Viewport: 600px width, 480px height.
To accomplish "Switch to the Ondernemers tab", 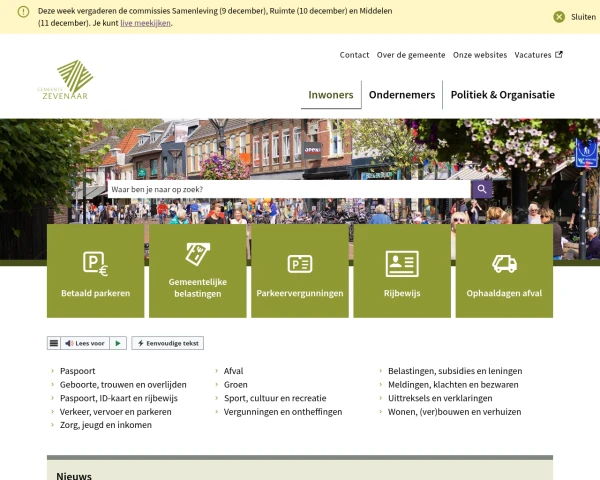I will [x=402, y=95].
